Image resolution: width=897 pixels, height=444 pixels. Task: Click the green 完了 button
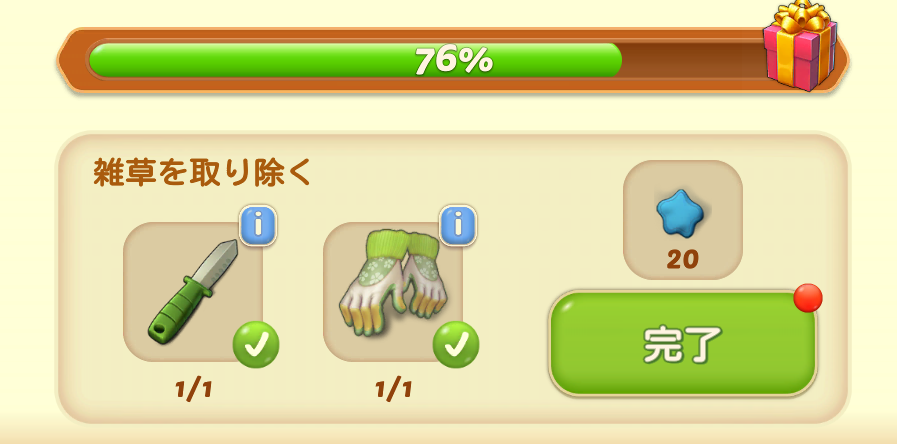click(683, 343)
